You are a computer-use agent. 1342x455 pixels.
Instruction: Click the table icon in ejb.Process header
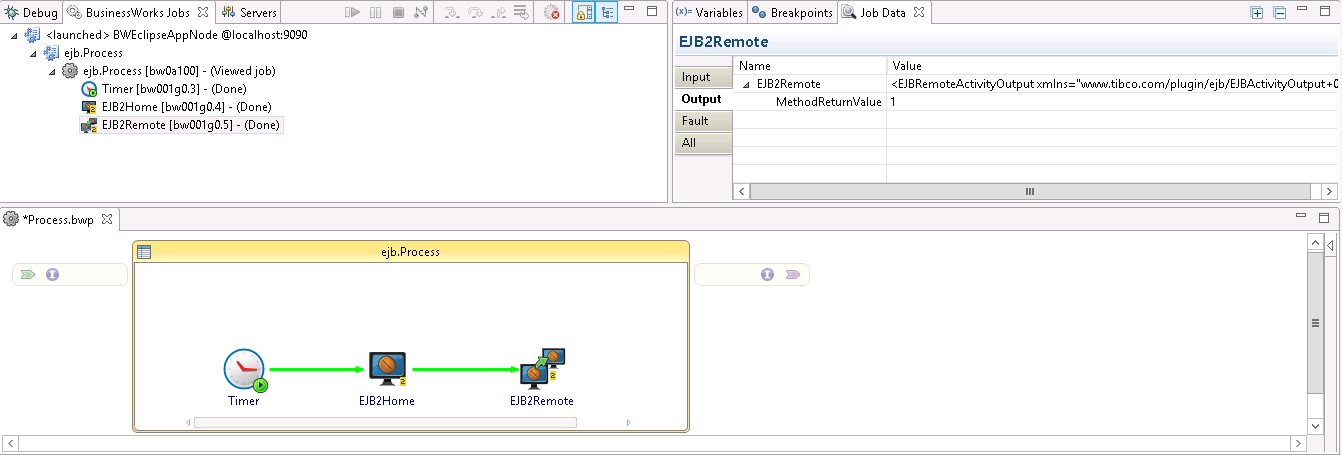pos(144,252)
